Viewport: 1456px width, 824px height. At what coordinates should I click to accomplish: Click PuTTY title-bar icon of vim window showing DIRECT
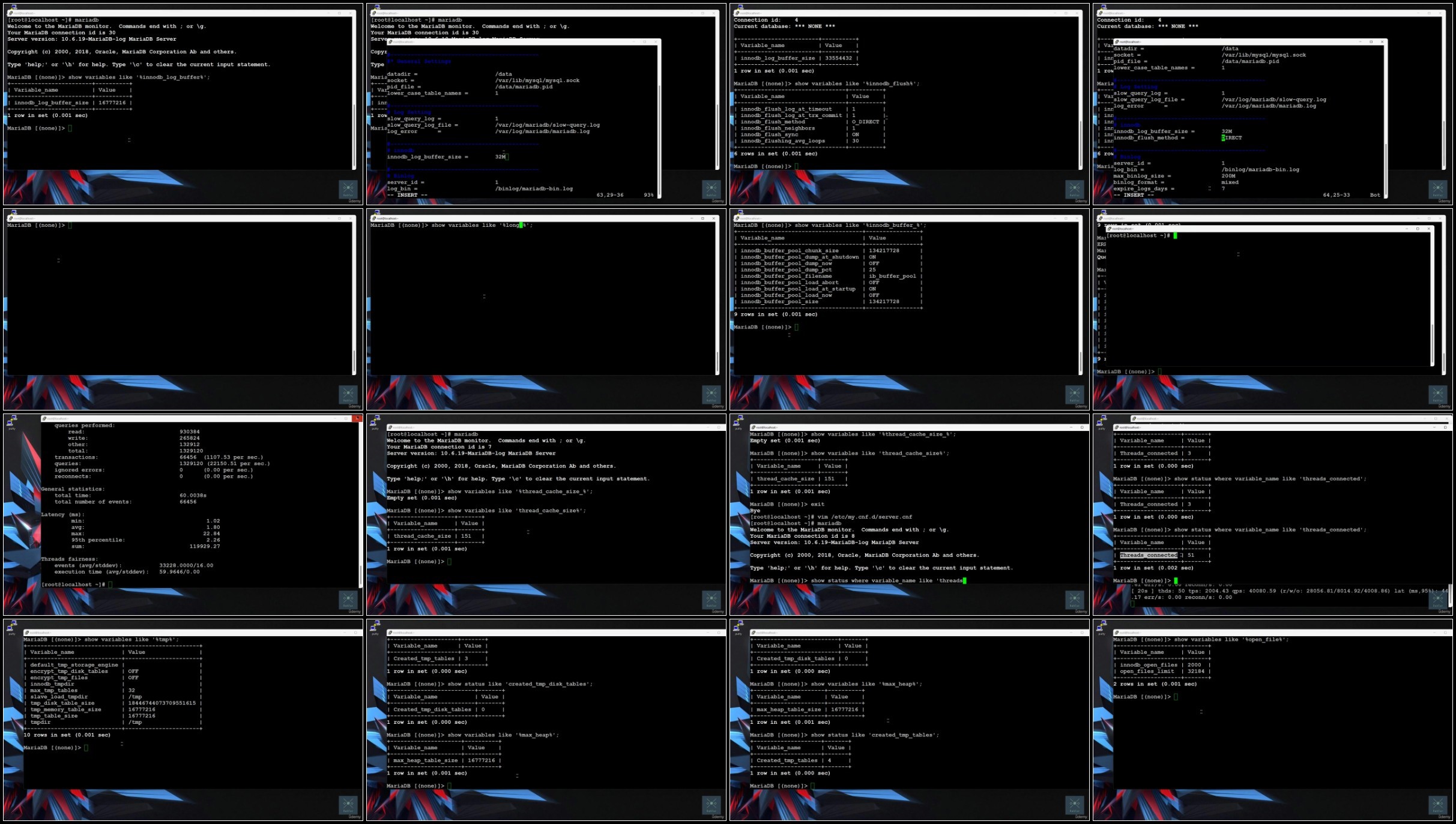coord(1117,42)
